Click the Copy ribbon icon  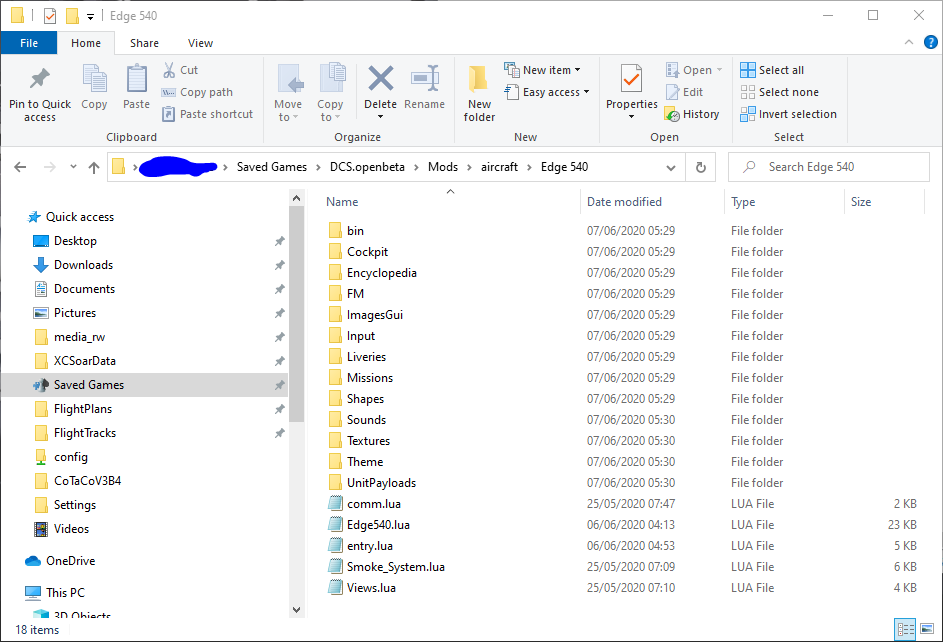point(94,79)
